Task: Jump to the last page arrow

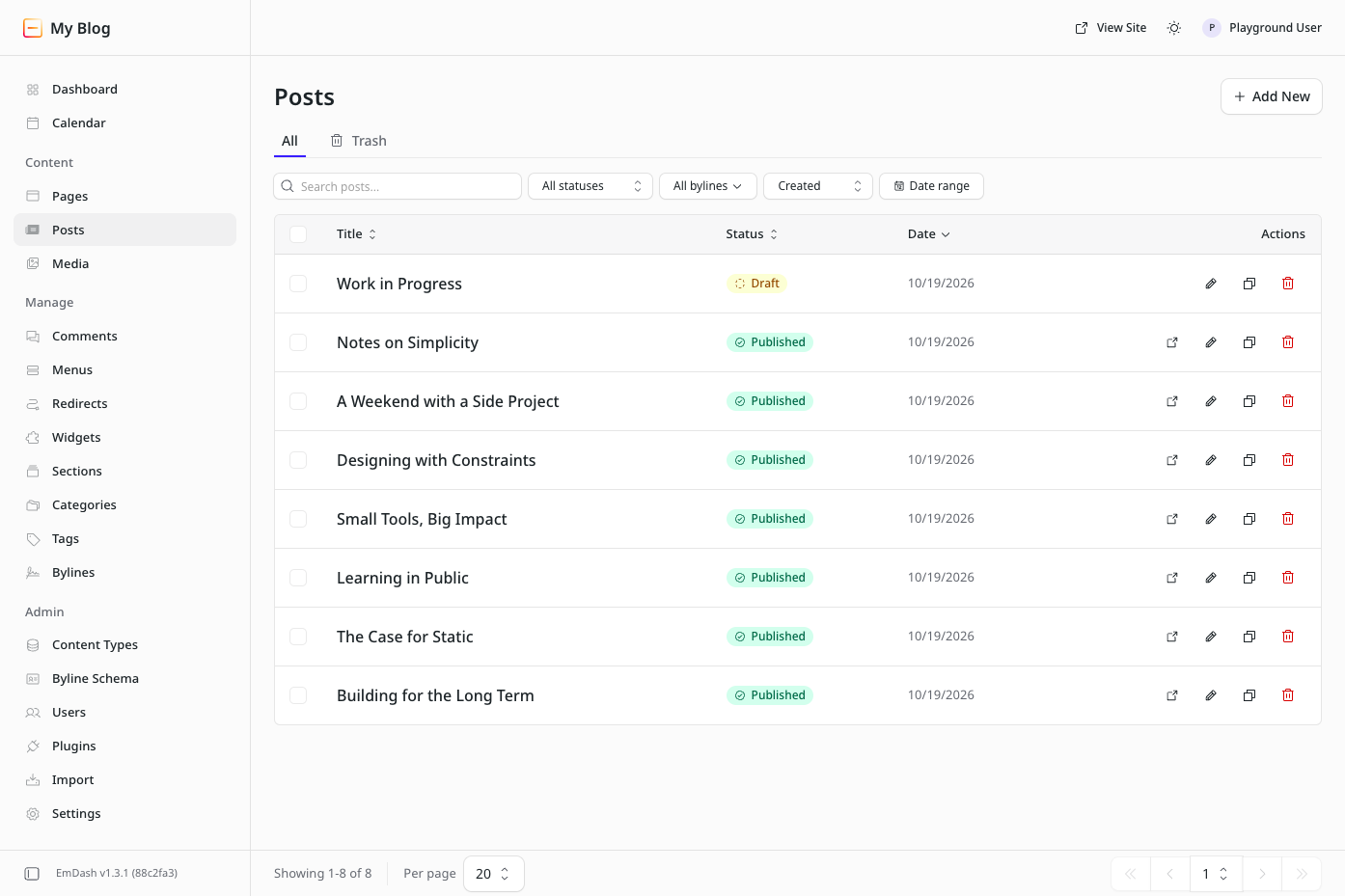Action: pos(1302,874)
